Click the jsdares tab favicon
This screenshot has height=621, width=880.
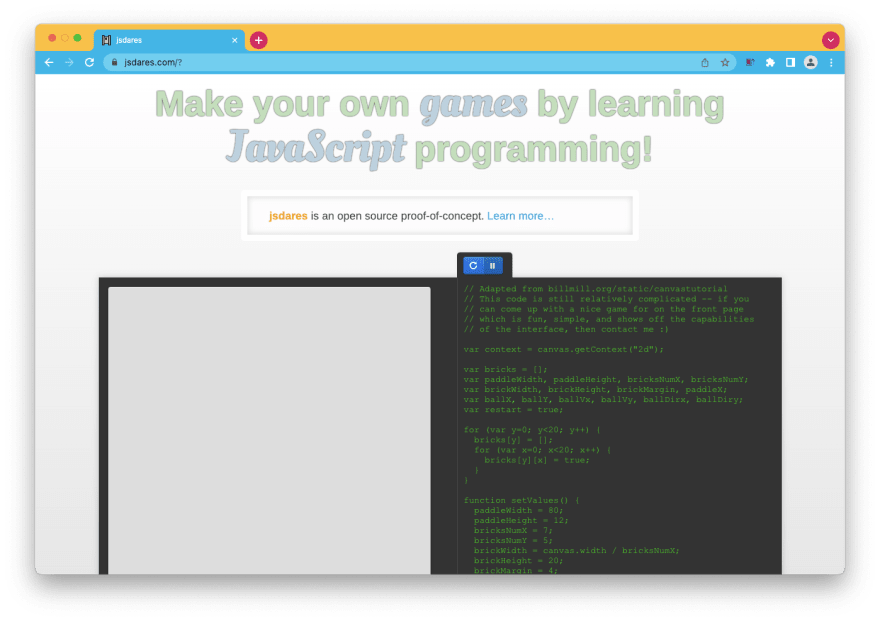pyautogui.click(x=106, y=40)
